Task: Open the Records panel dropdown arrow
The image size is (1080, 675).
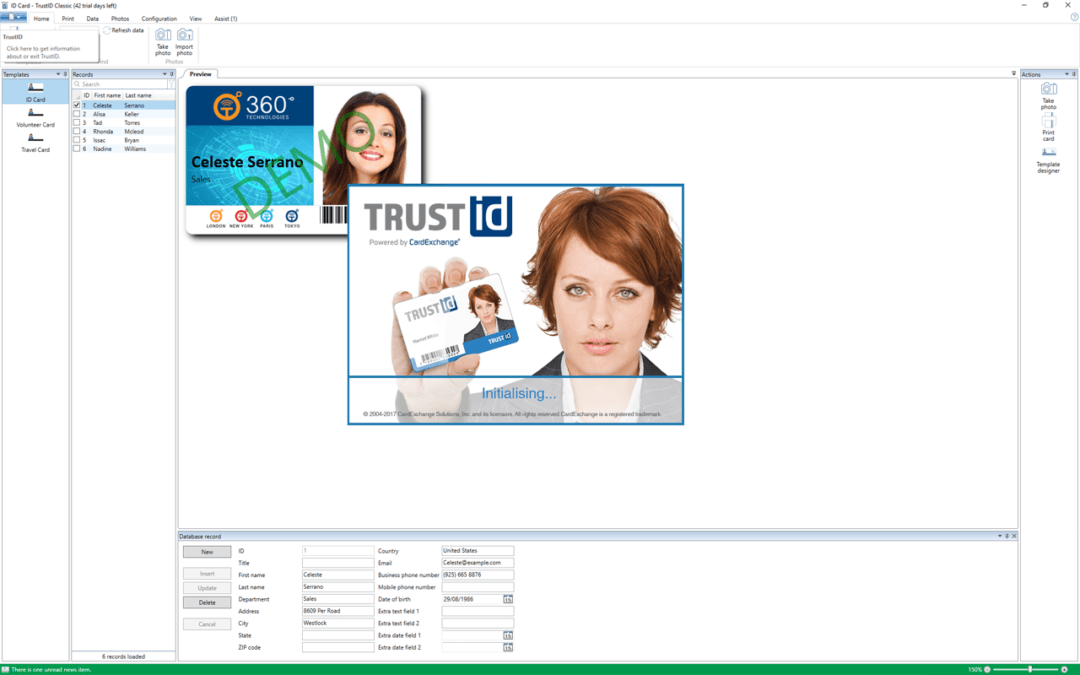Action: (165, 74)
